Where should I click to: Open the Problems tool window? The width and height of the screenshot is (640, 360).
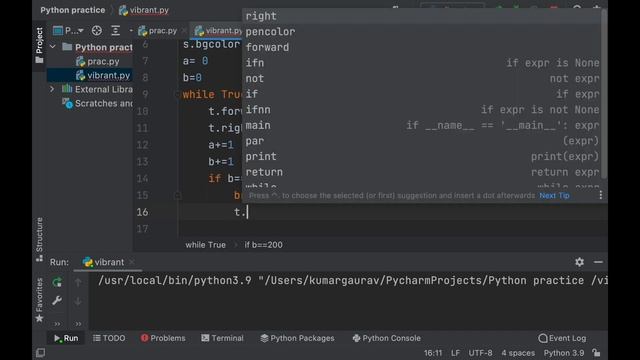click(x=163, y=338)
